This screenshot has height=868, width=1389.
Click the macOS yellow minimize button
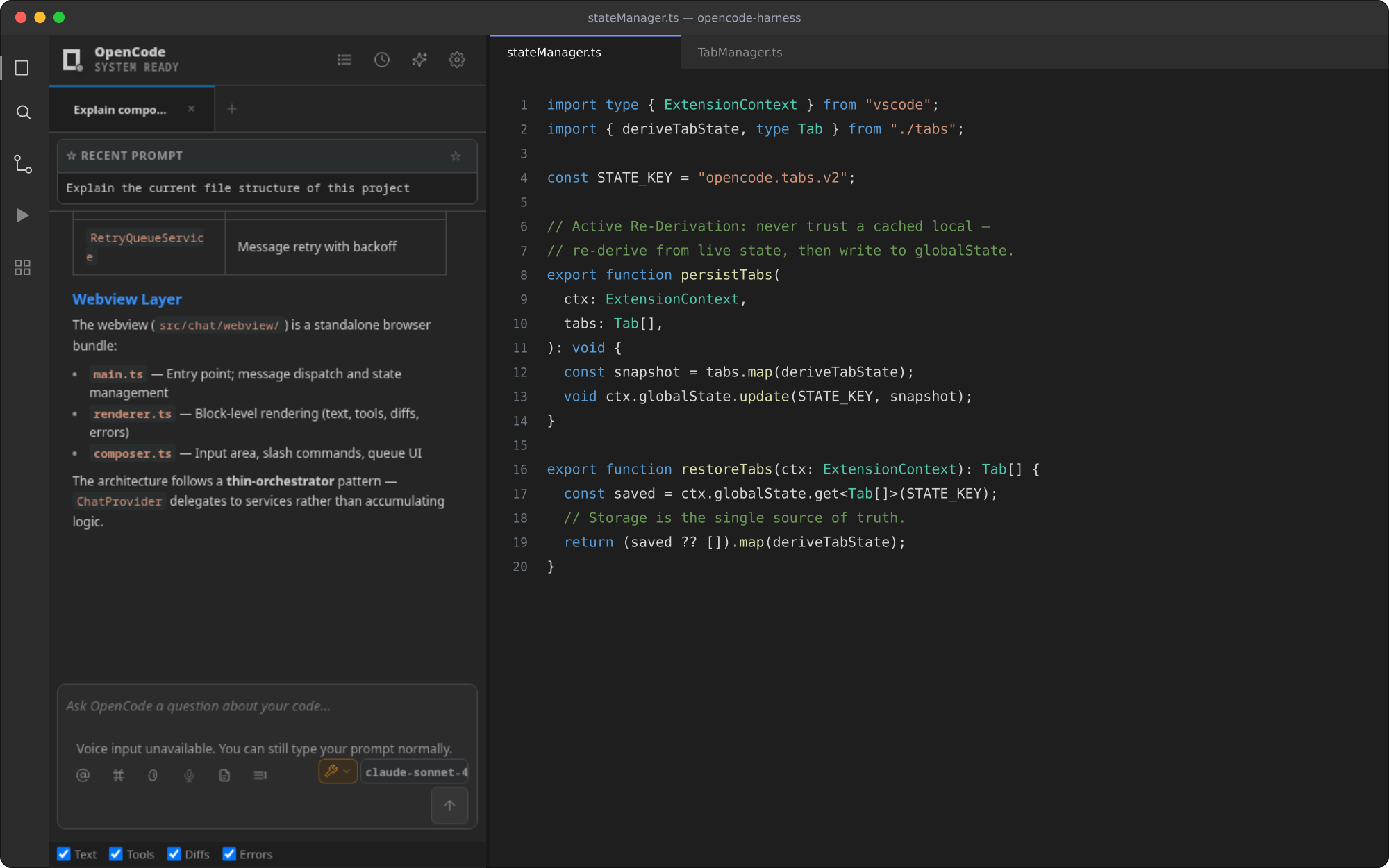point(40,17)
